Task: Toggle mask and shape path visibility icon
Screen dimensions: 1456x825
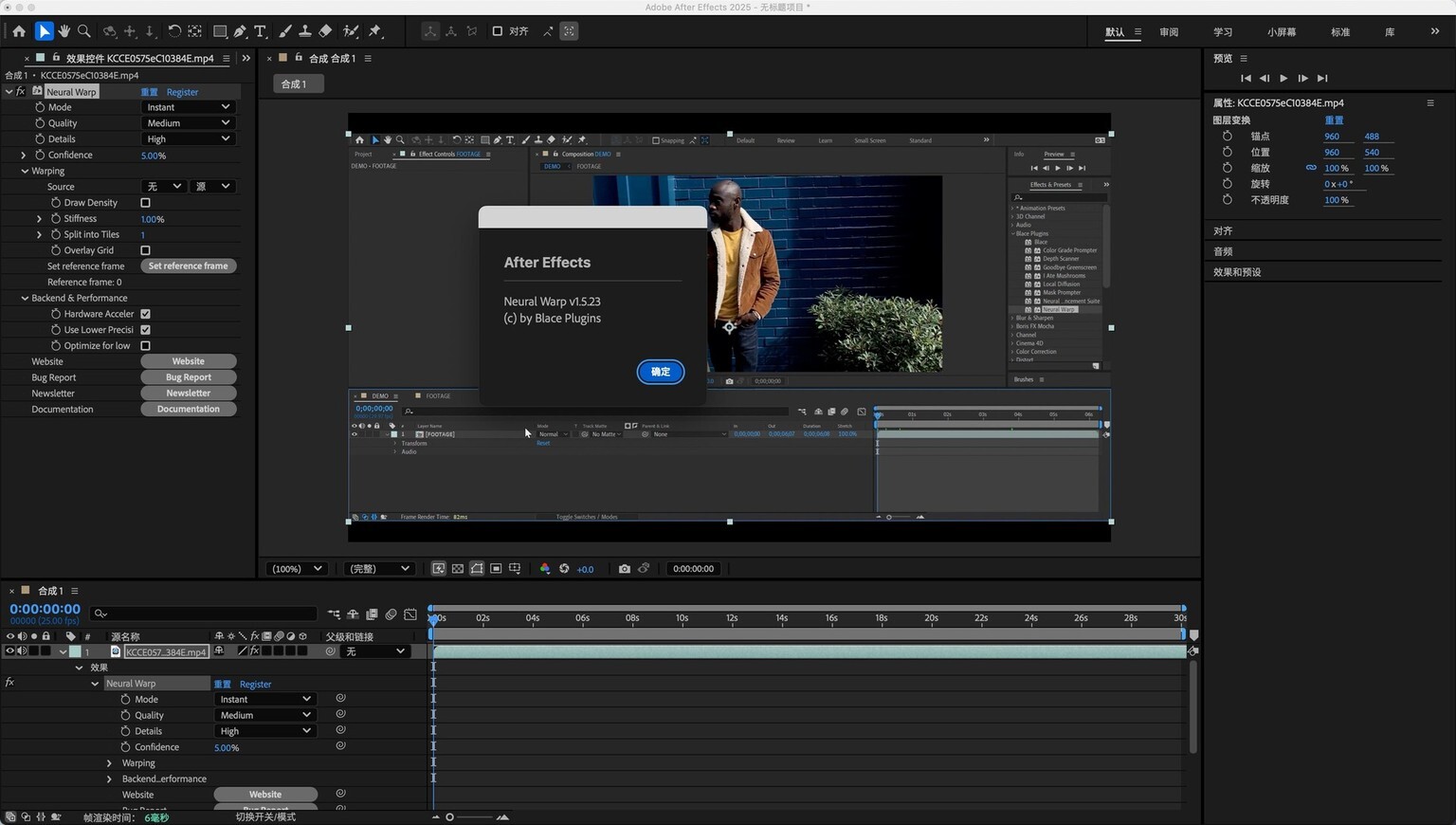Action: click(477, 569)
